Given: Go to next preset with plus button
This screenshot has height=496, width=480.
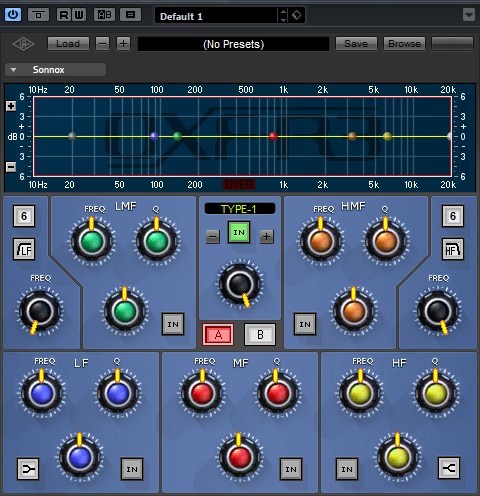Looking at the screenshot, I should pos(123,44).
